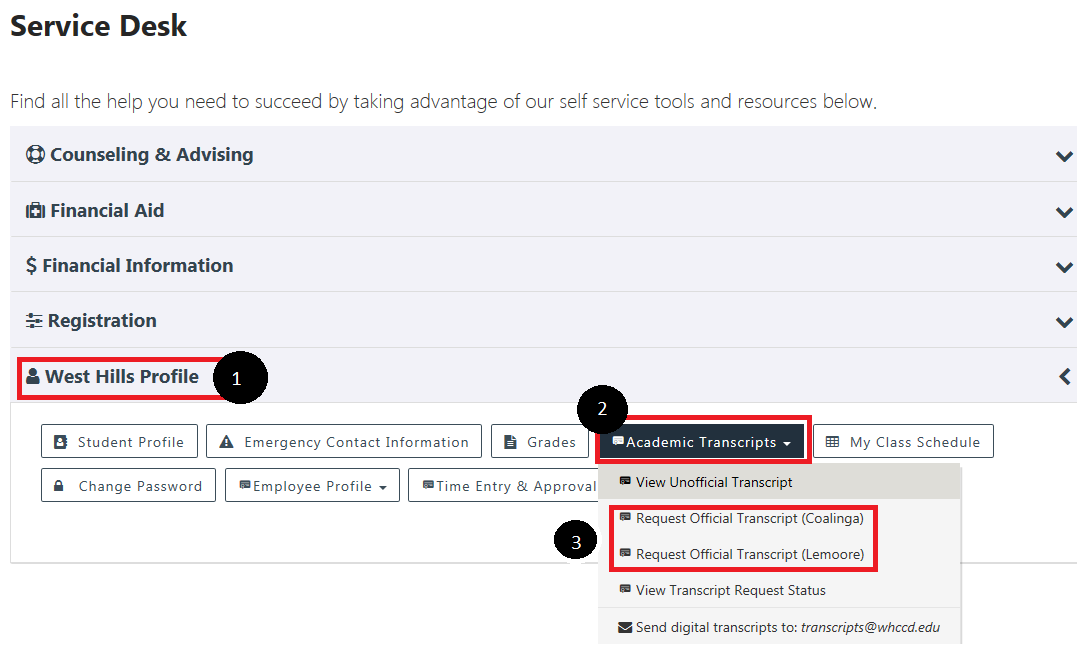1077x655 pixels.
Task: Click the card icon in Time Entry & Approval
Action: coord(428,485)
